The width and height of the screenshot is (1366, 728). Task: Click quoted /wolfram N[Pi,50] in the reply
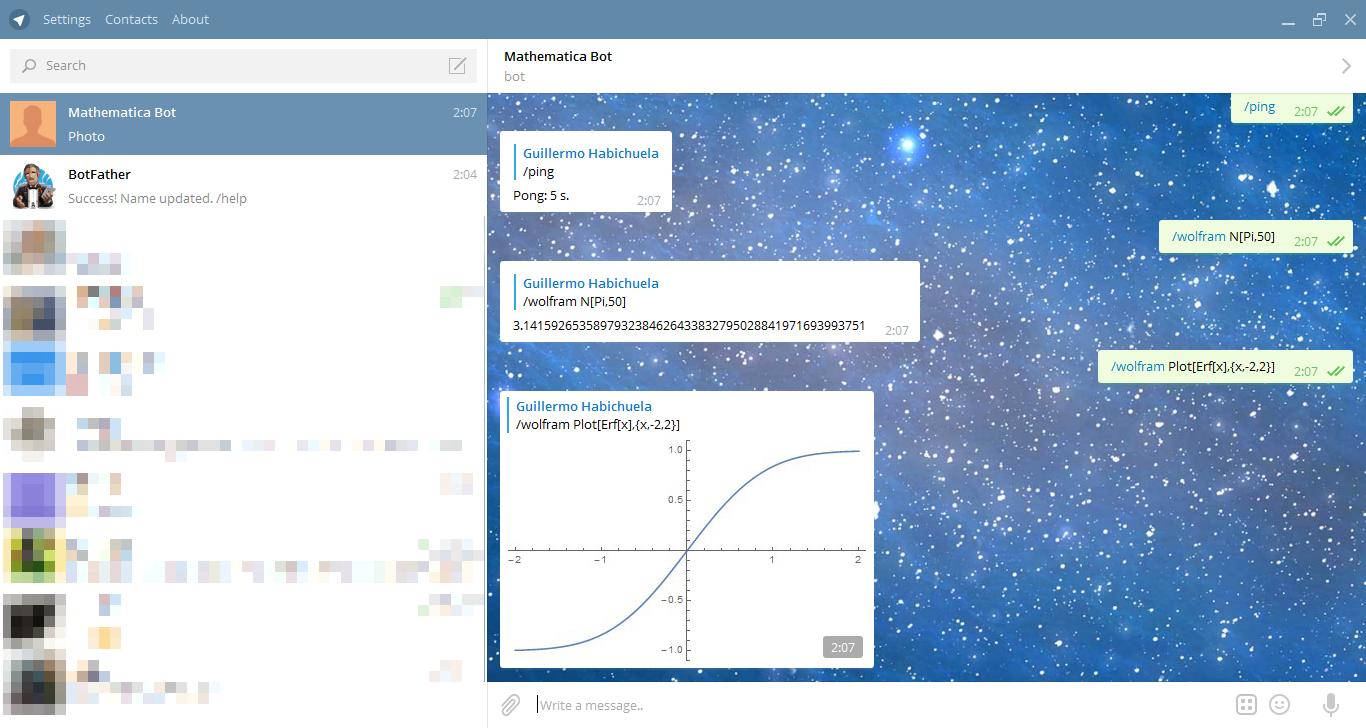click(575, 302)
